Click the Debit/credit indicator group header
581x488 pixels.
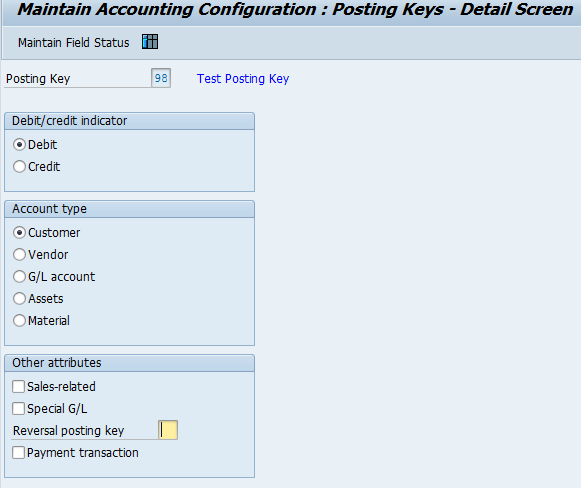(x=129, y=121)
